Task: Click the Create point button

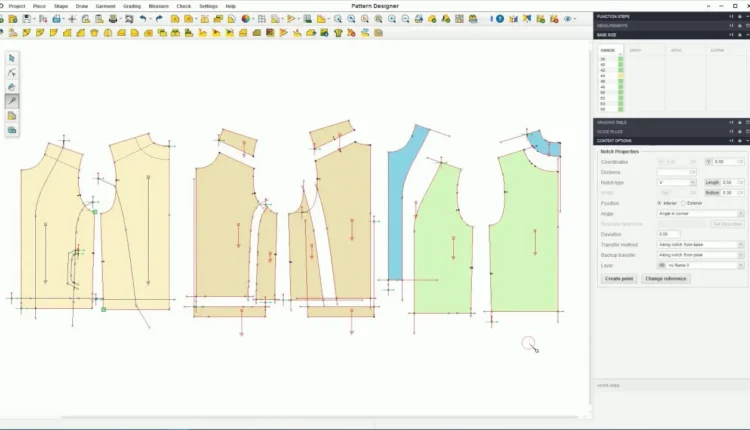Action: pyautogui.click(x=619, y=279)
